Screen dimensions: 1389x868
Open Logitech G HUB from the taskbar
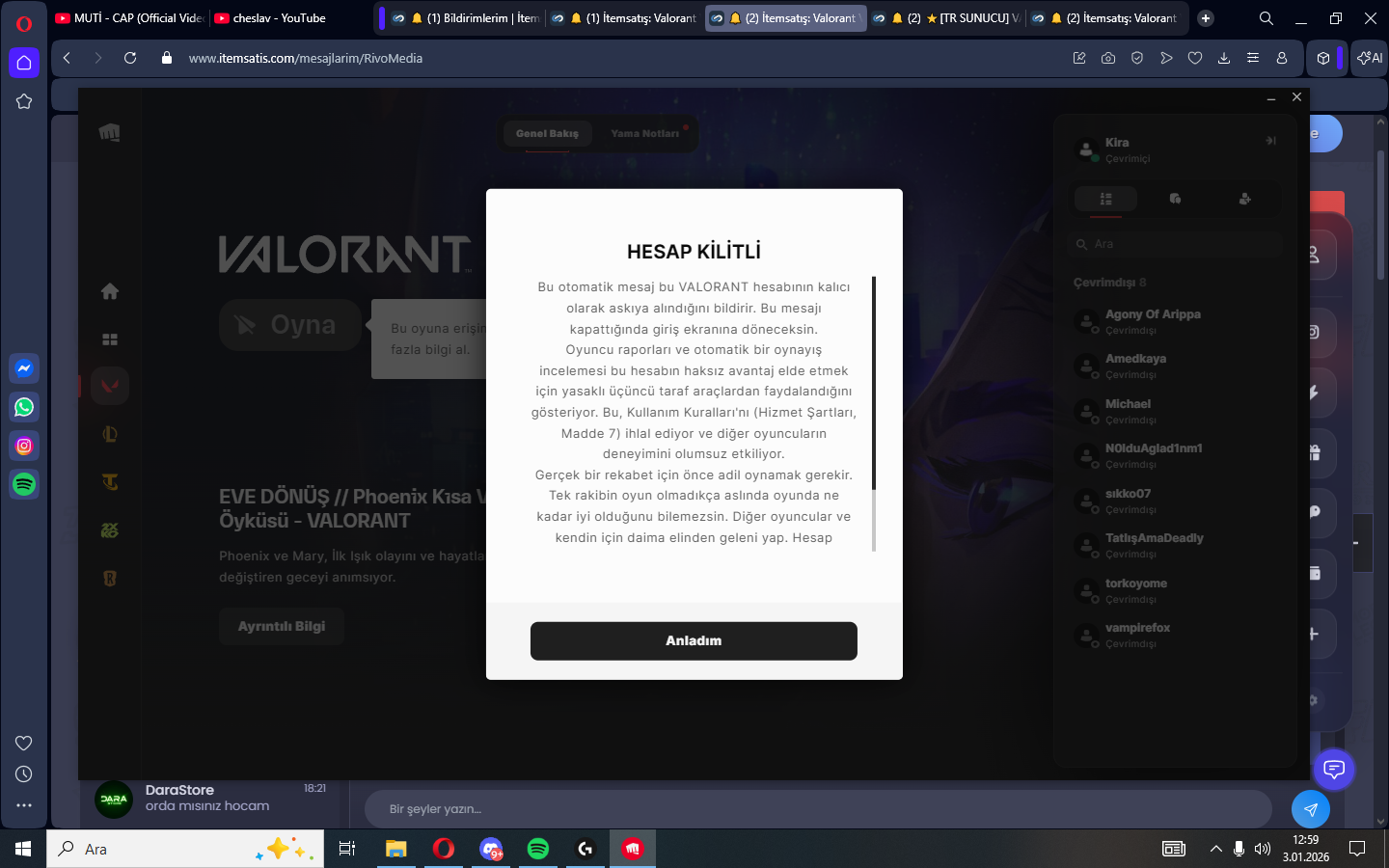[x=586, y=849]
